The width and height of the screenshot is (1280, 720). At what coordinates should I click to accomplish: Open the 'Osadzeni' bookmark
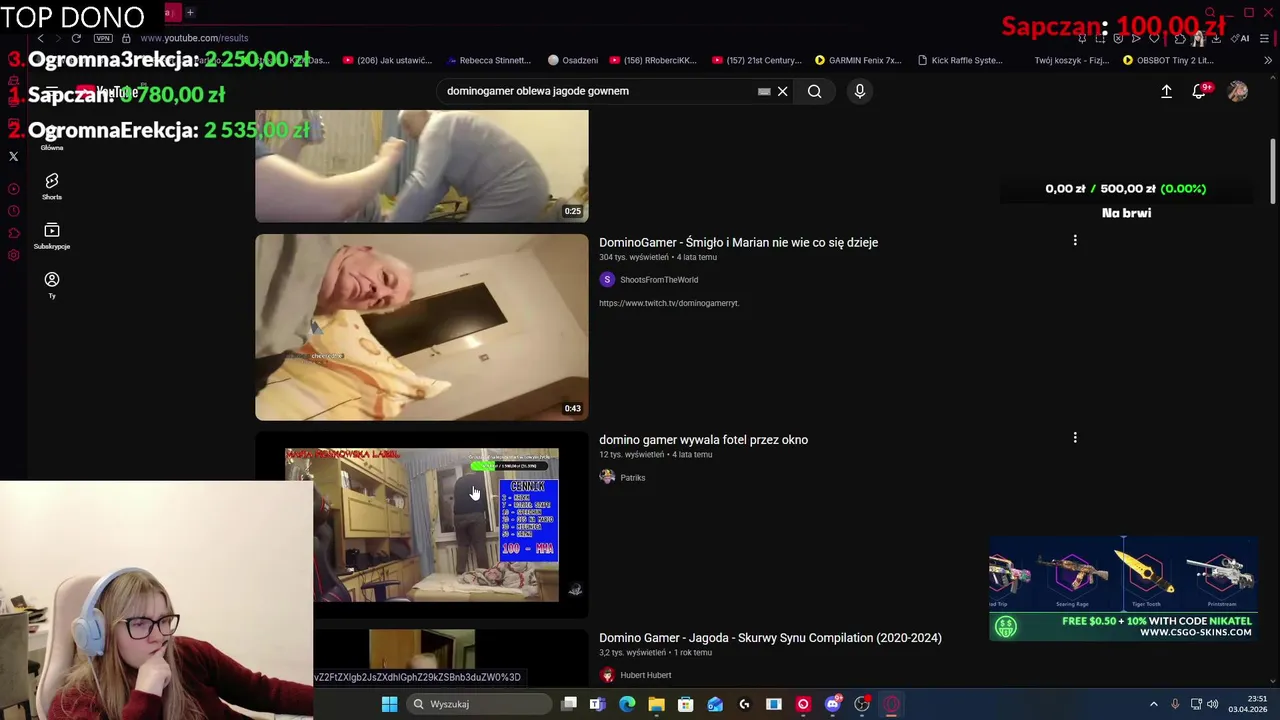pos(573,60)
